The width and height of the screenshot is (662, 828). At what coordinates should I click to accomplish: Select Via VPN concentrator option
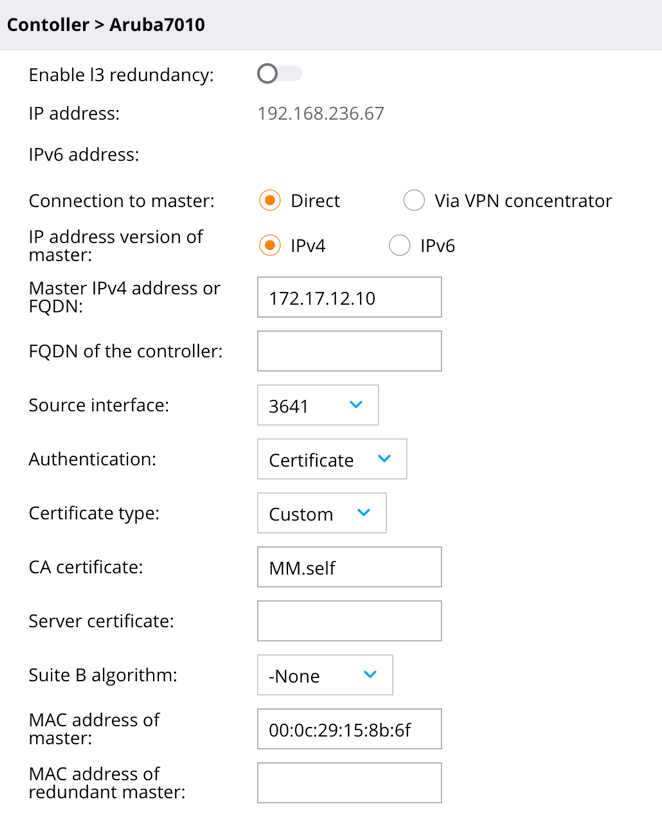click(414, 201)
